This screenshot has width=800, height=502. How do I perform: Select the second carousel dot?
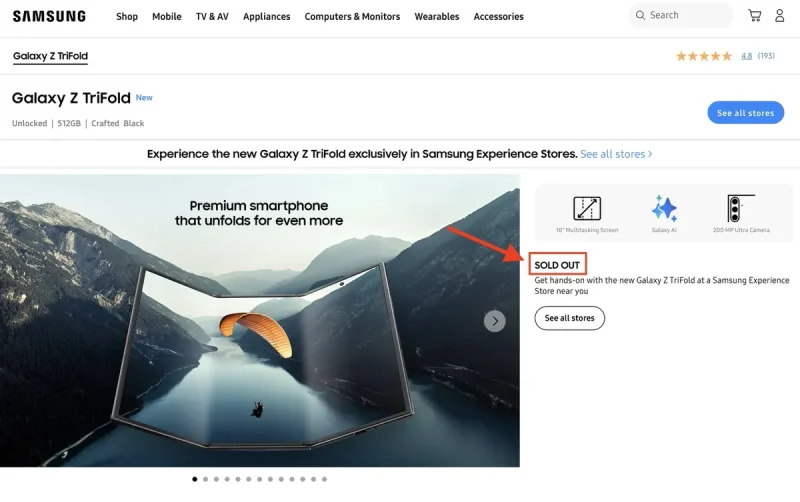tap(205, 479)
